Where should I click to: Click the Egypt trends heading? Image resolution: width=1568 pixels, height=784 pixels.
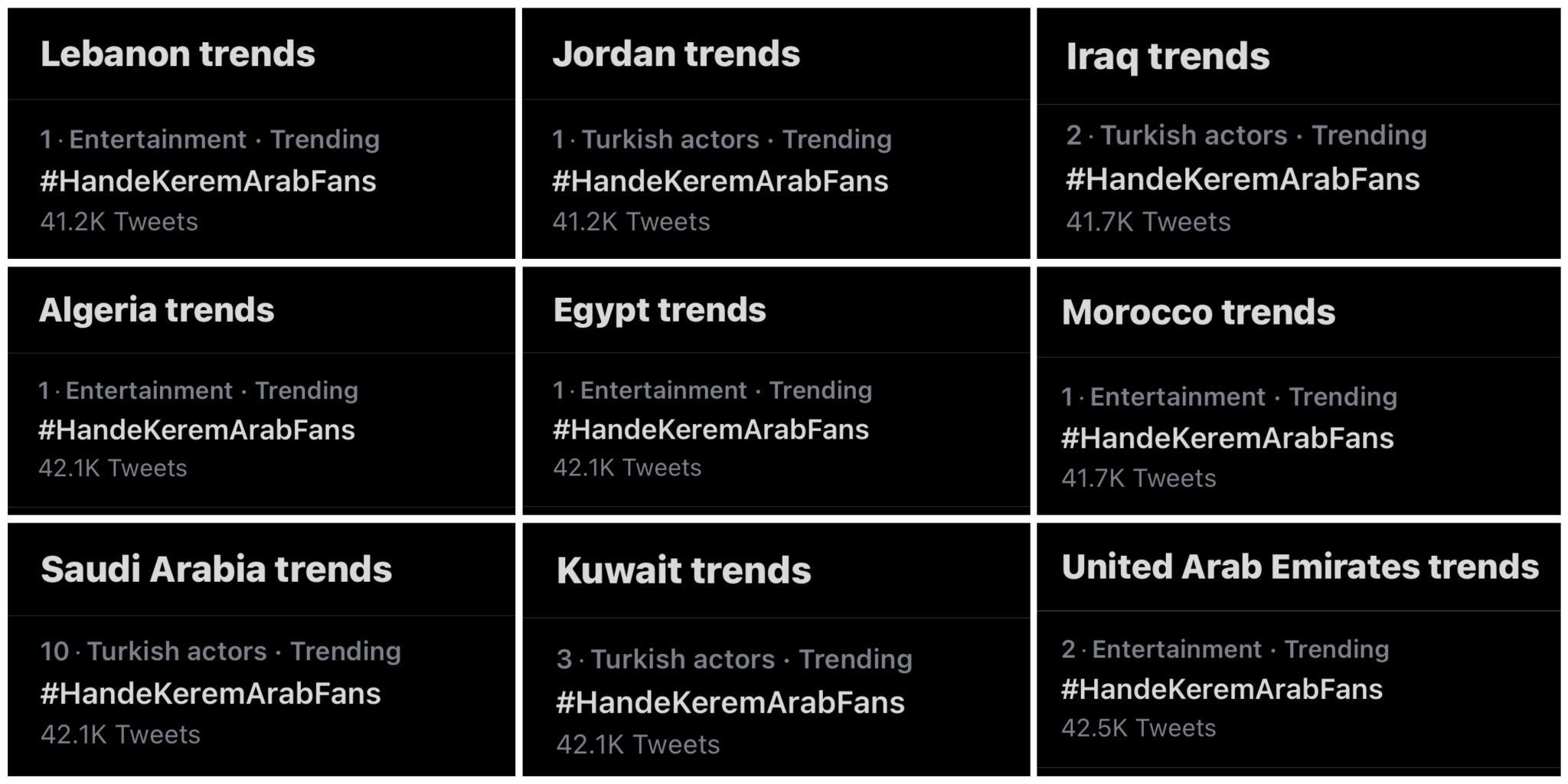click(659, 310)
